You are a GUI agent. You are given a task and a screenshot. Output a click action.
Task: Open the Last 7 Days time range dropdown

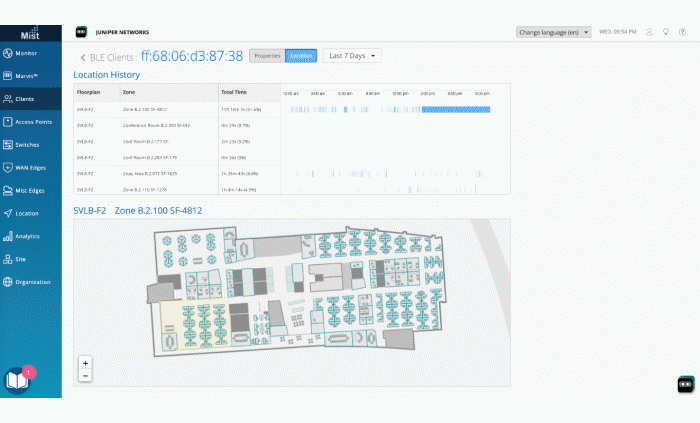pyautogui.click(x=352, y=56)
